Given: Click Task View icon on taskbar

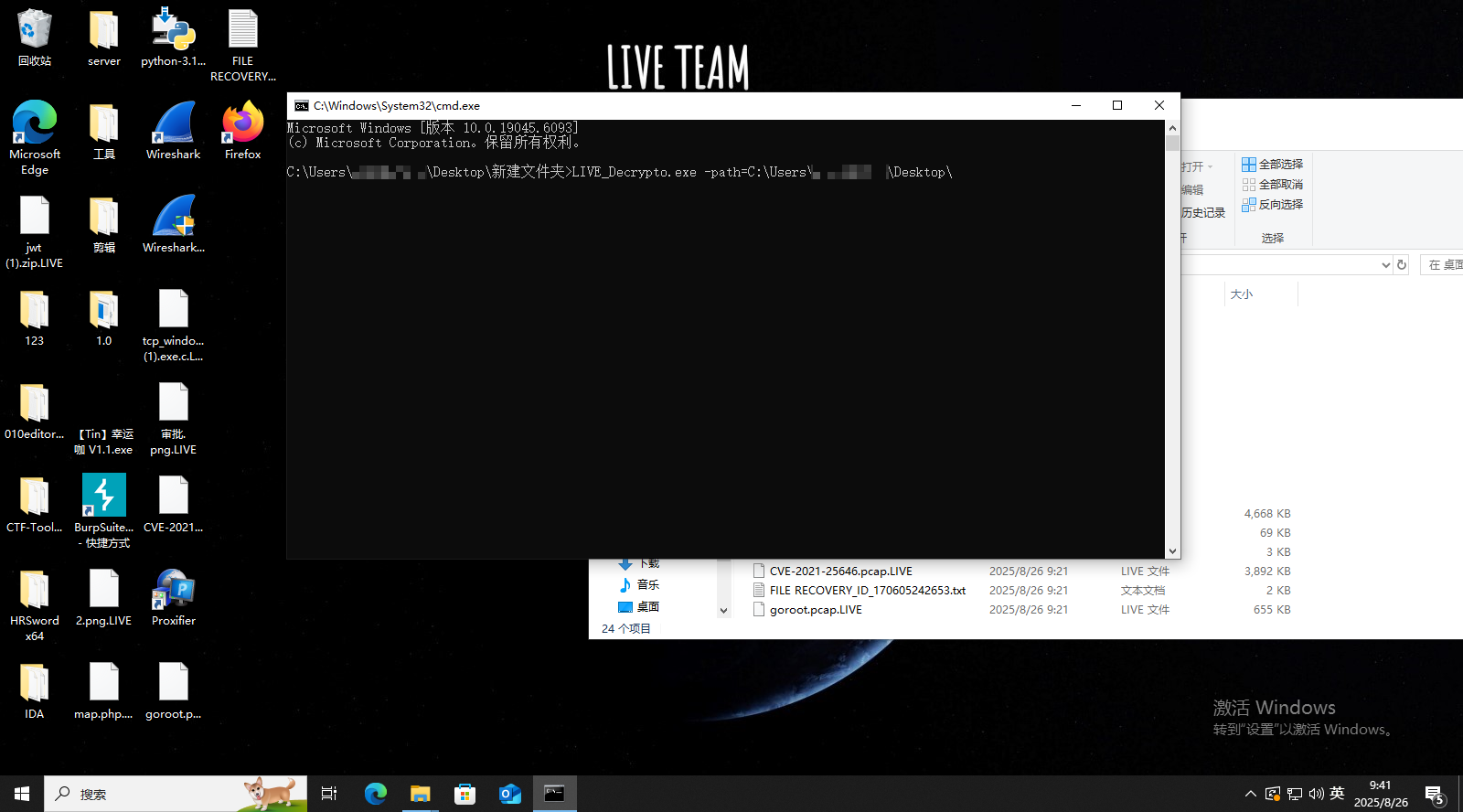Looking at the screenshot, I should 329,794.
